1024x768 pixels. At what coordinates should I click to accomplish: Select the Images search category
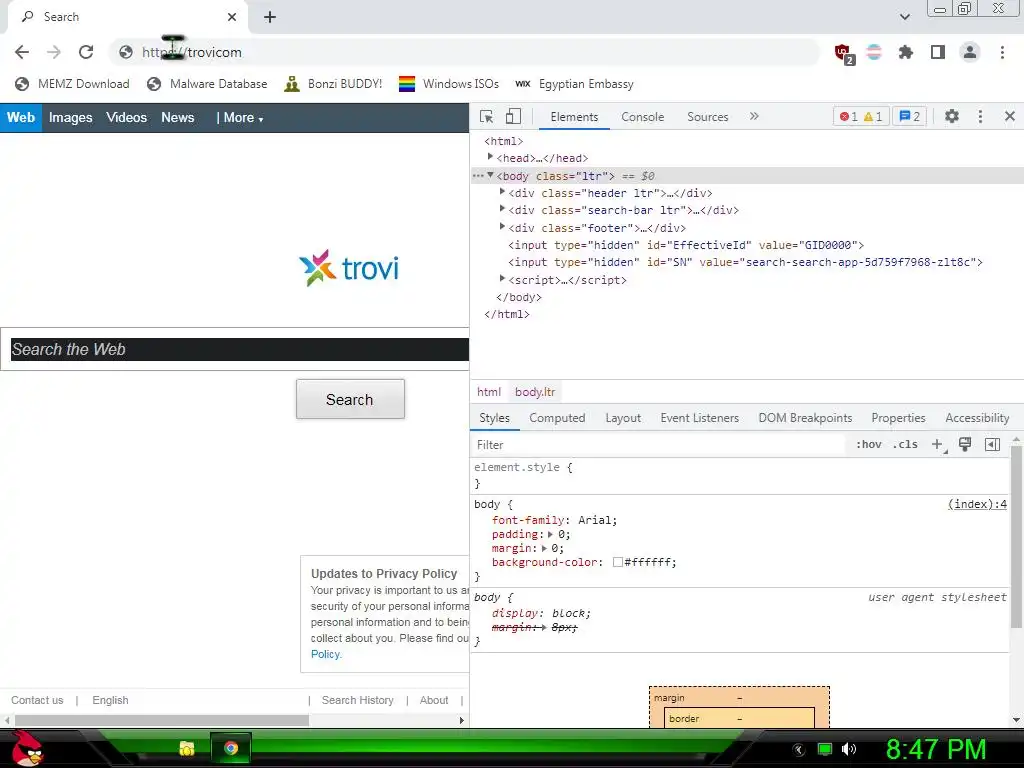71,118
